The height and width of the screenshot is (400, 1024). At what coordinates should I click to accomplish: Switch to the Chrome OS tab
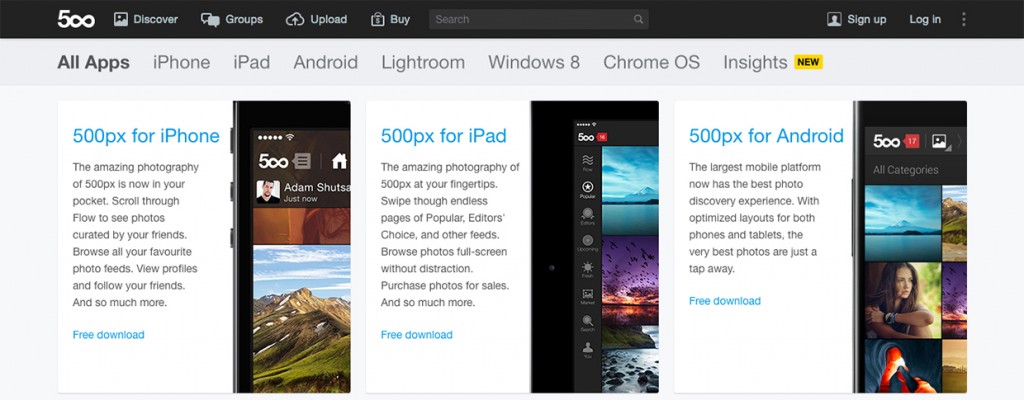[651, 62]
